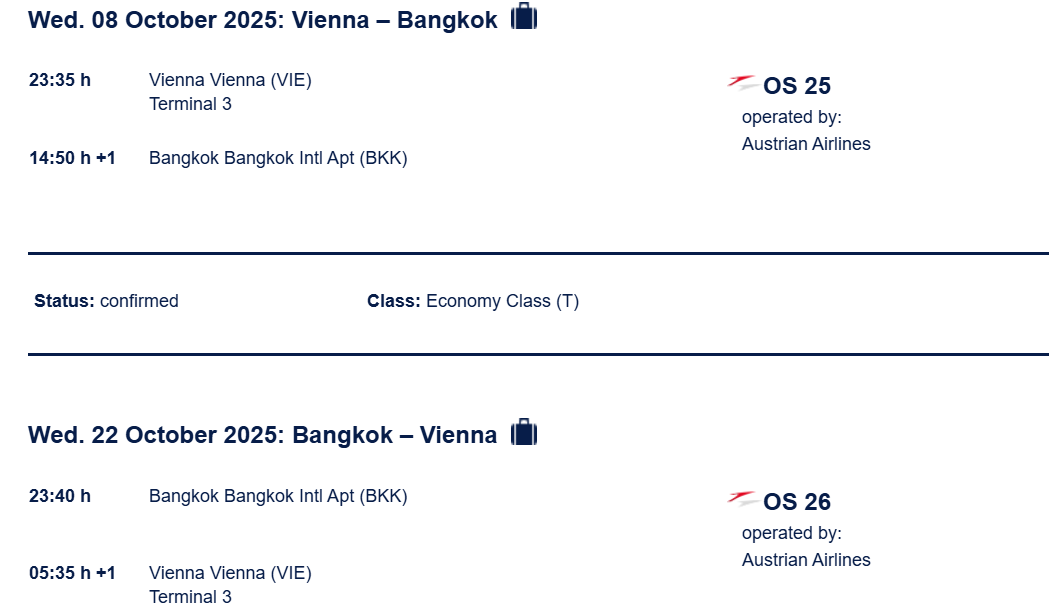Click Status: confirmed text

106,301
